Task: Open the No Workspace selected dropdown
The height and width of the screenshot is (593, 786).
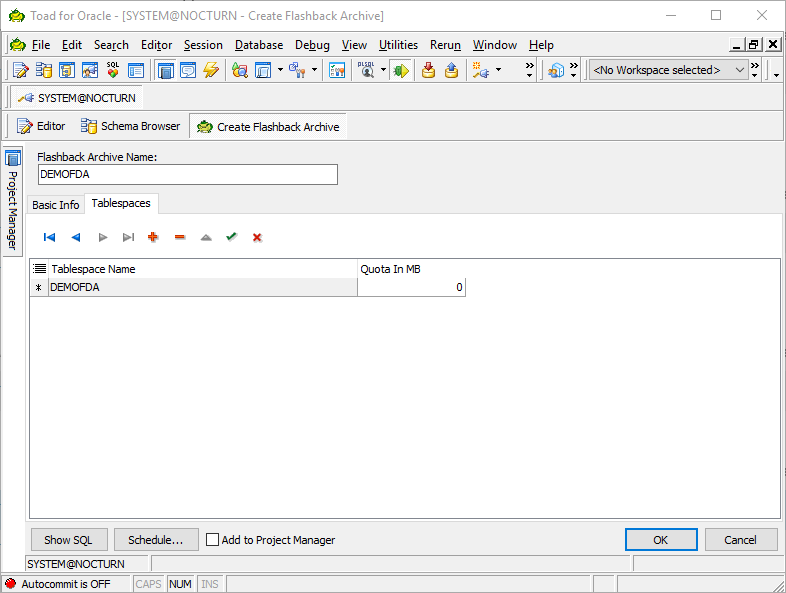Action: 668,70
